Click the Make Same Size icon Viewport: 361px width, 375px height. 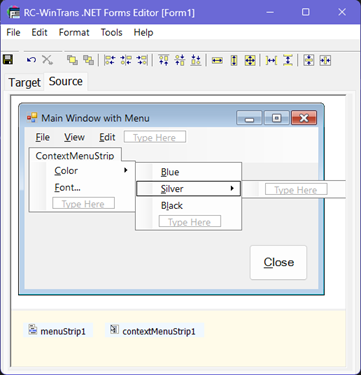coord(250,60)
